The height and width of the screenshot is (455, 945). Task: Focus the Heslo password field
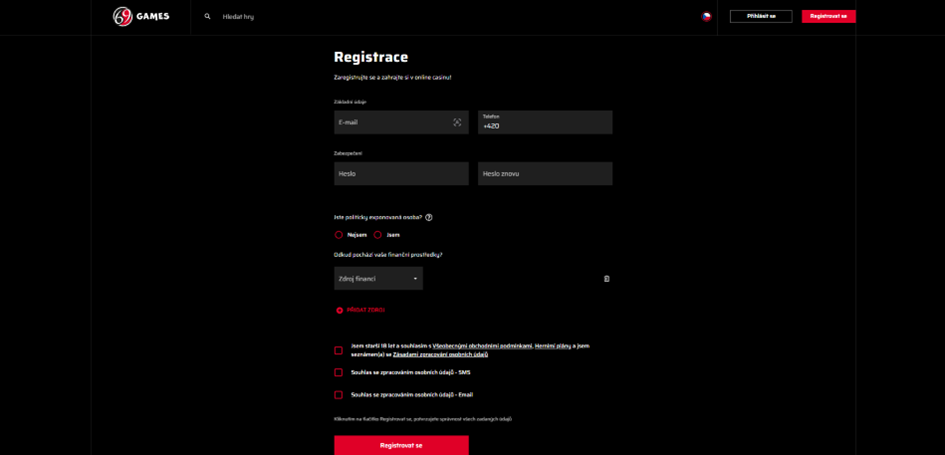[401, 174]
